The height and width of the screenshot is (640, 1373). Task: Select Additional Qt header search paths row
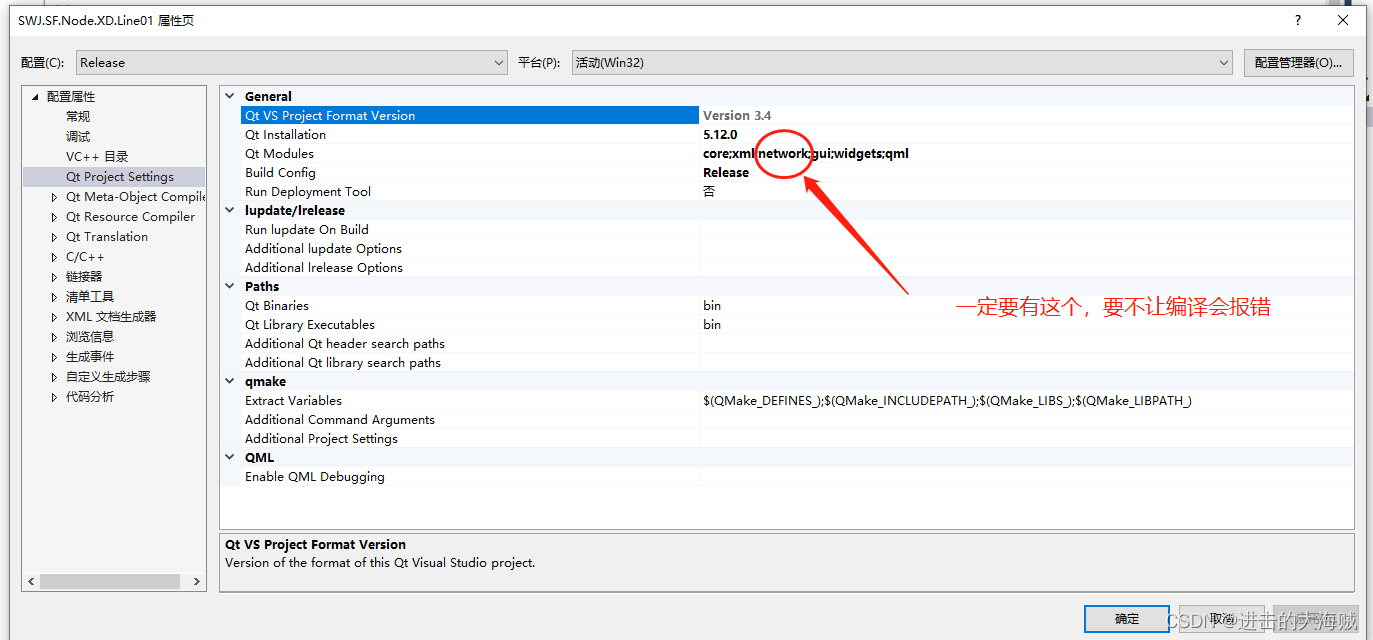tap(797, 344)
